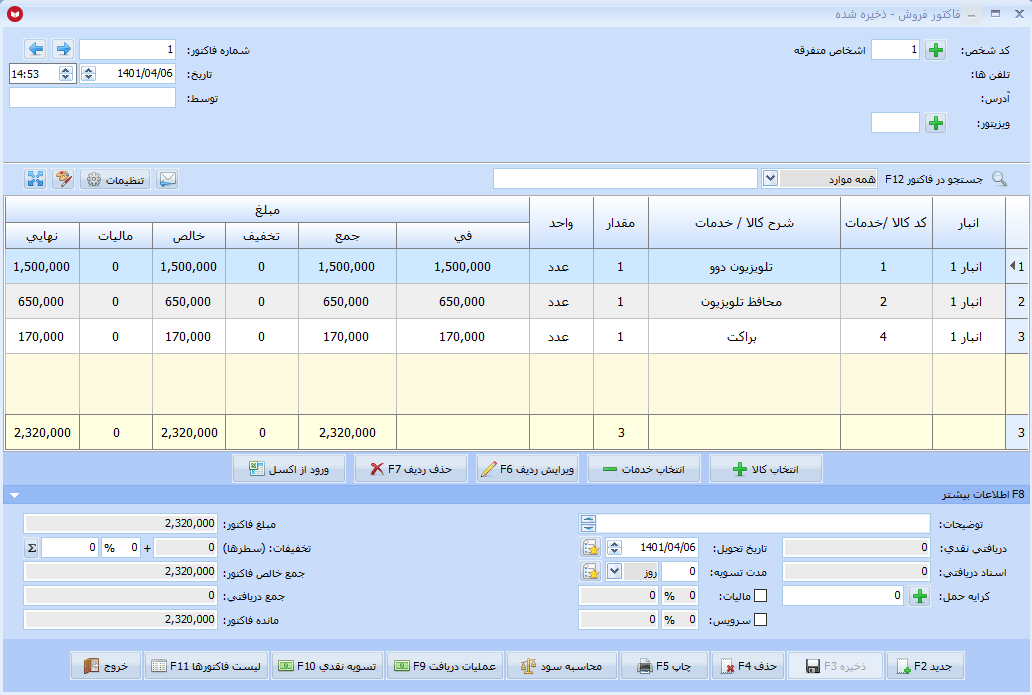This screenshot has height=695, width=1032.
Task: Select row محافظ تلویزیون product cell
Action: [744, 301]
